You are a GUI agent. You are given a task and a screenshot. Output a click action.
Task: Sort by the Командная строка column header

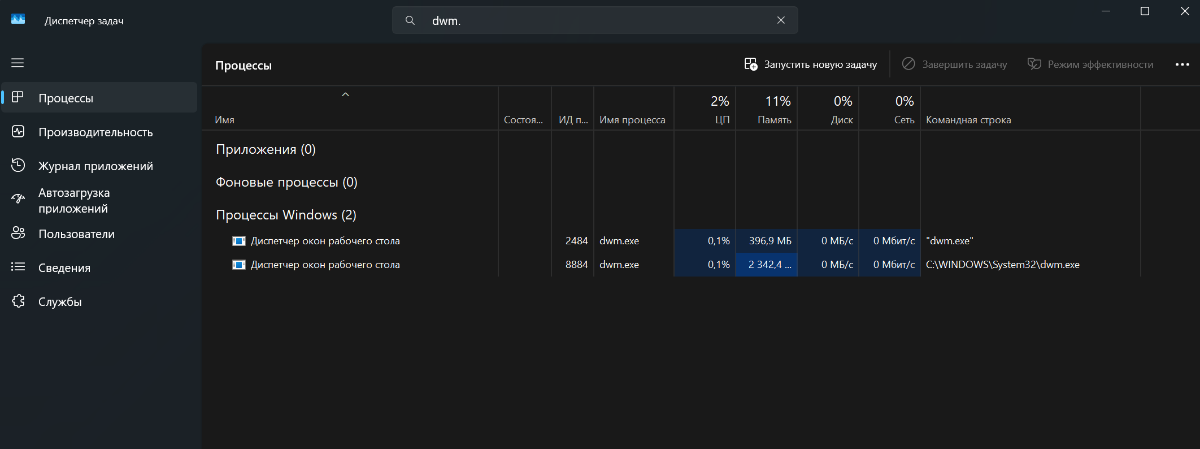(1030, 108)
